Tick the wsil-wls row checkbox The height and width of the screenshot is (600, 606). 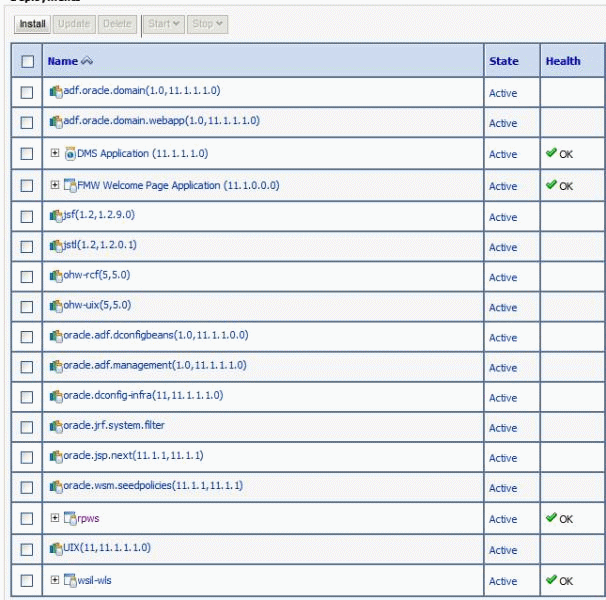pos(27,580)
